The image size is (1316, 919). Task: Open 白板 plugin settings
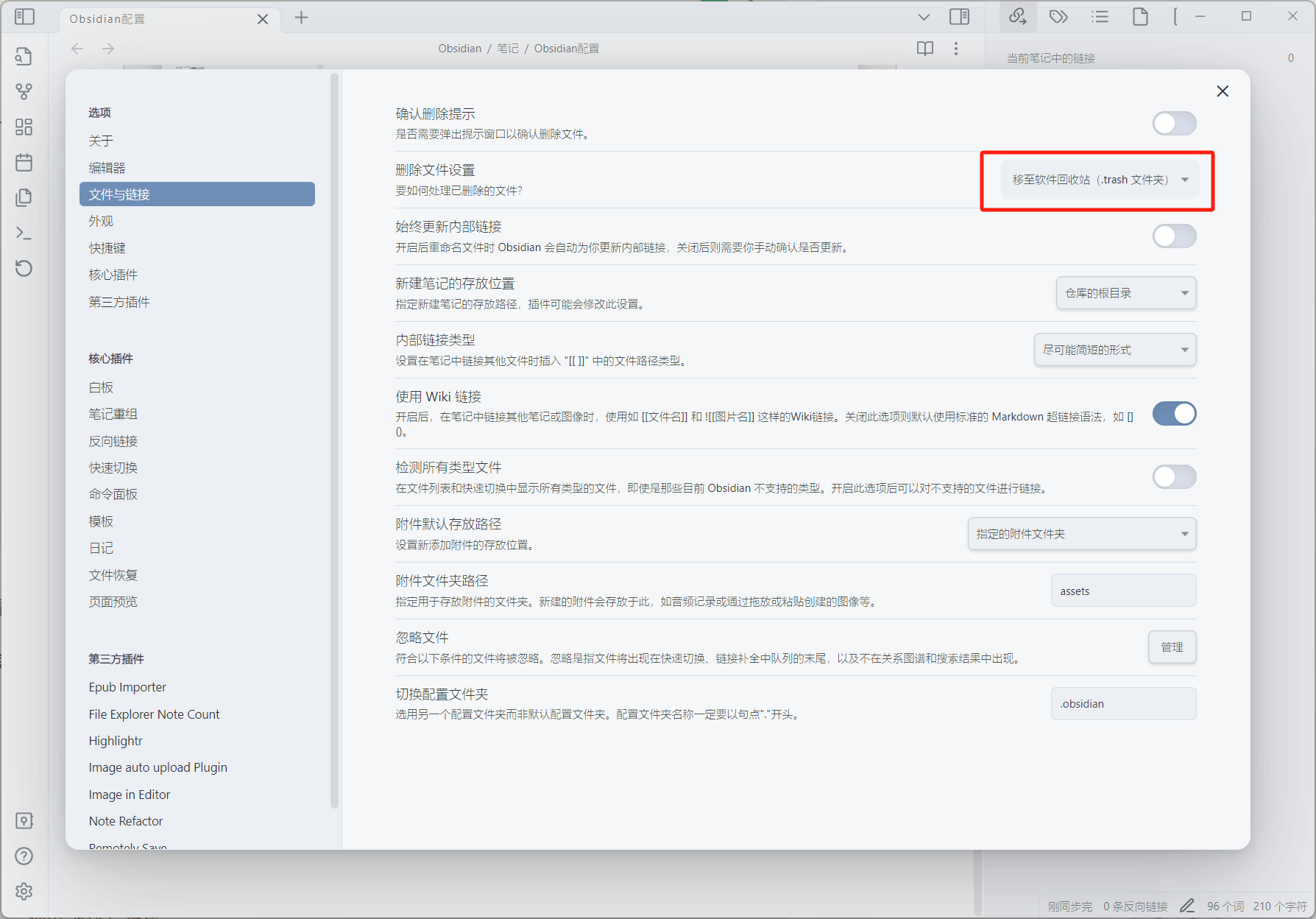tap(197, 387)
